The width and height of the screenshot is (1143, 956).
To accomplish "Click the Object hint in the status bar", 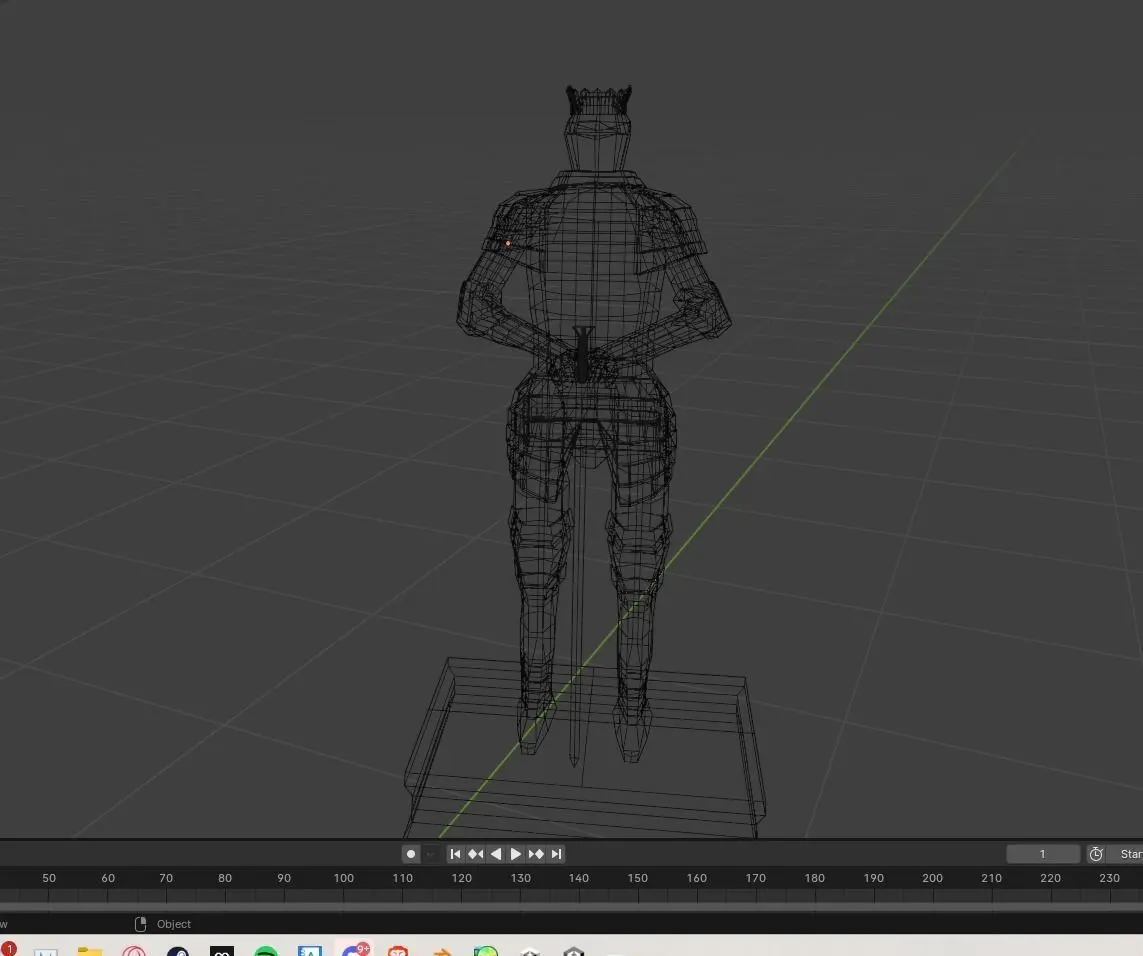I will point(173,924).
